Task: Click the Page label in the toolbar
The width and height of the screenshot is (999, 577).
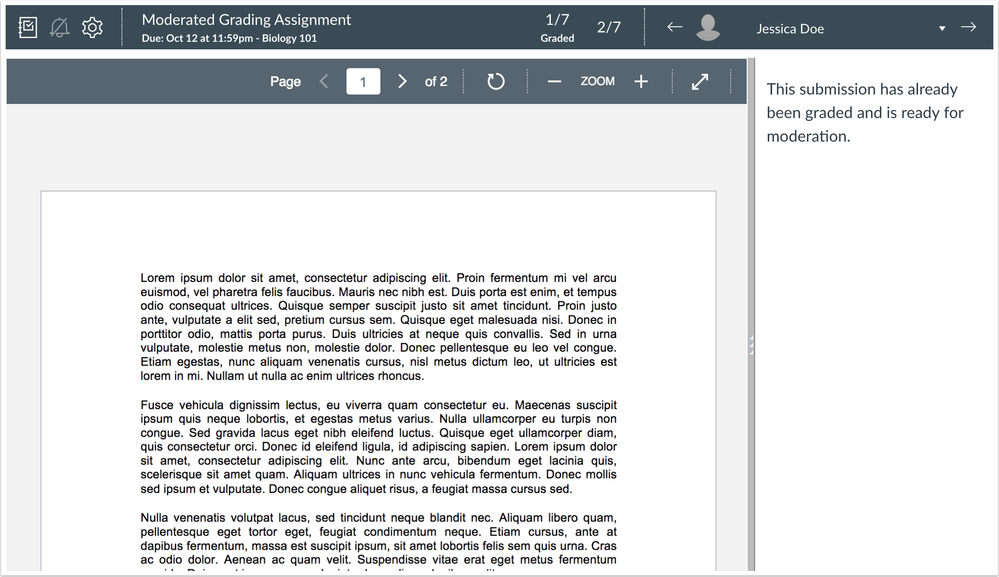Action: point(285,81)
